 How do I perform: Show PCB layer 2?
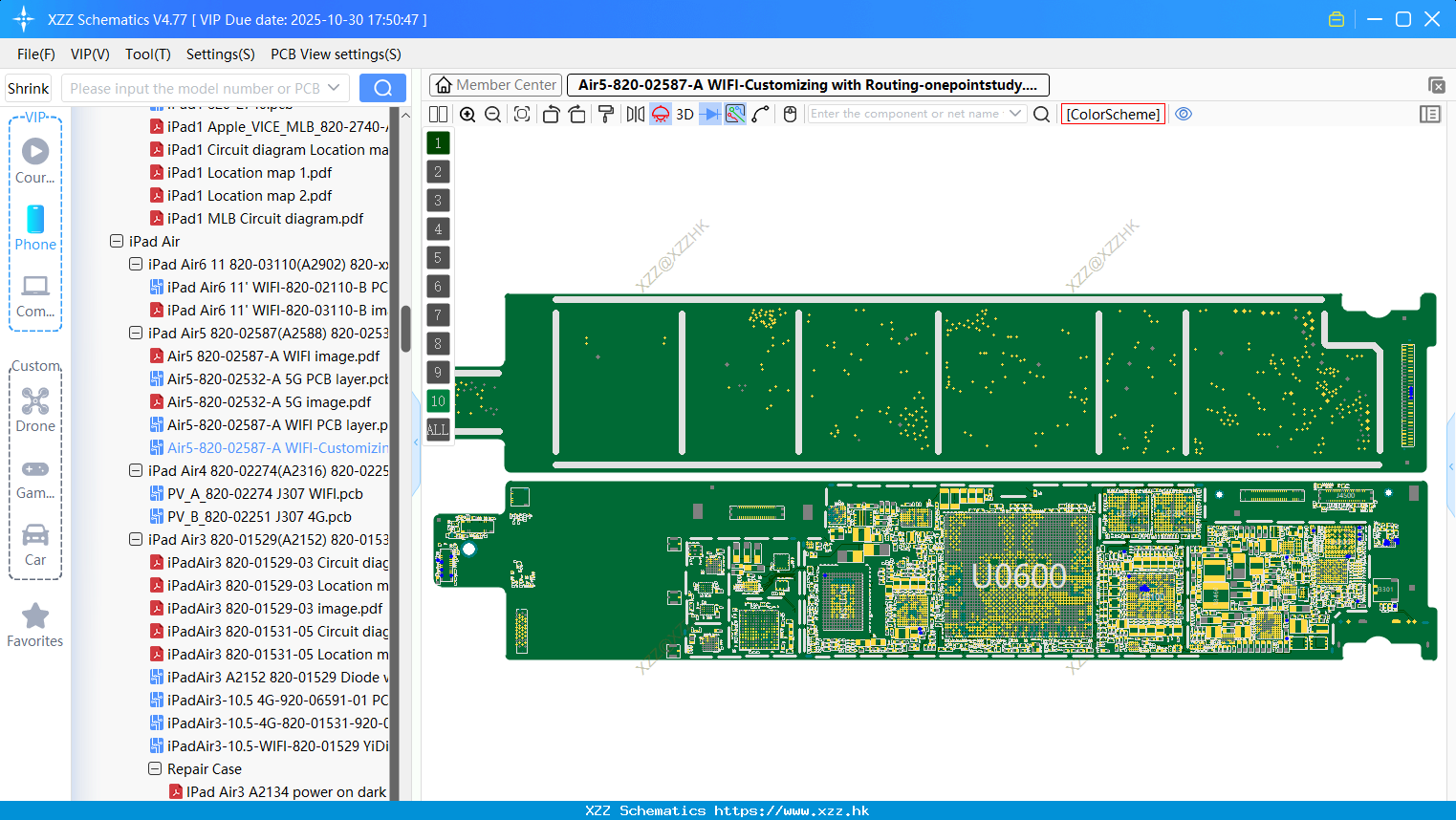(438, 172)
